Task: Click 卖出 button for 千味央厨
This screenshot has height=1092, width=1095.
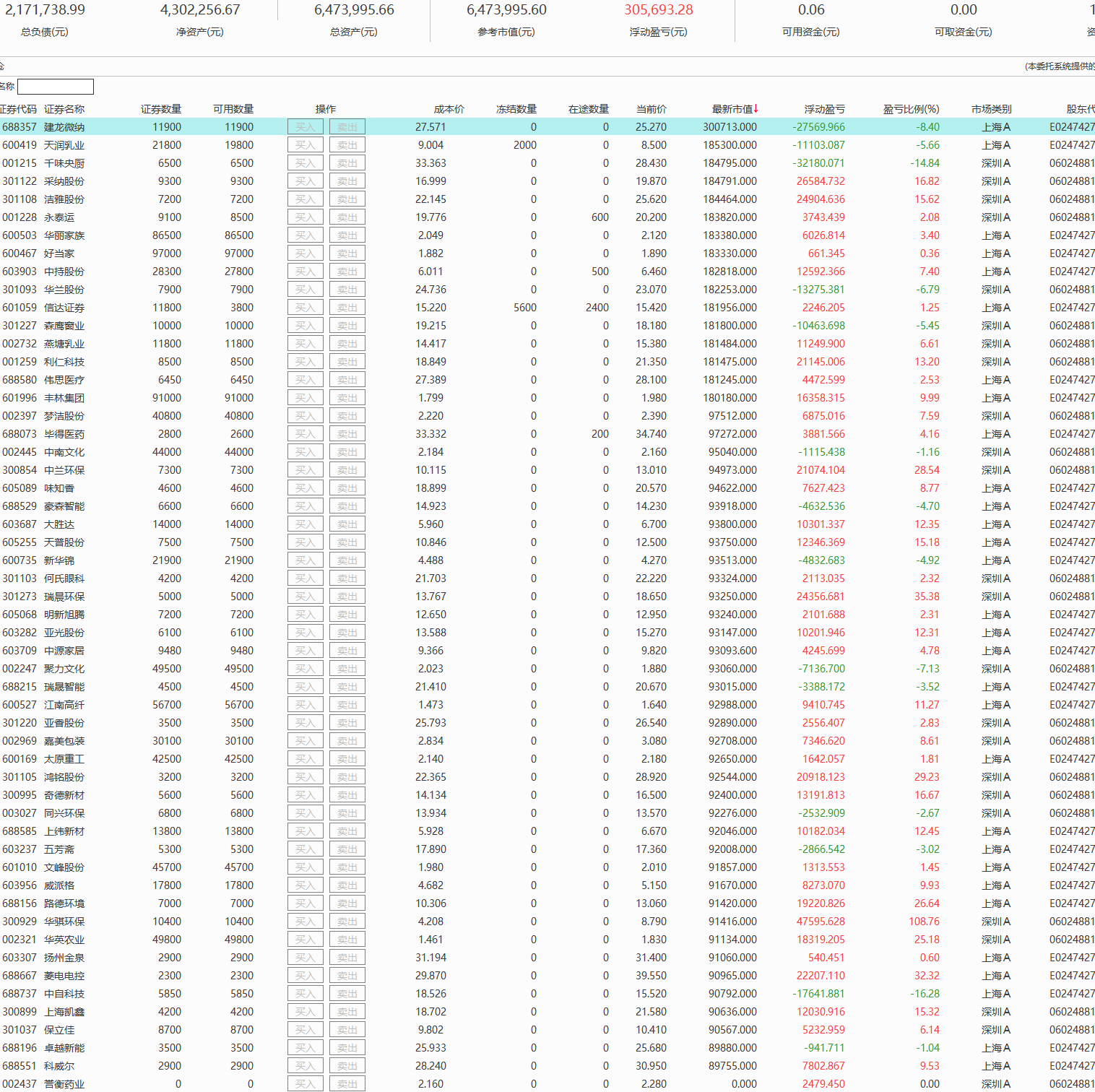Action: coord(347,163)
